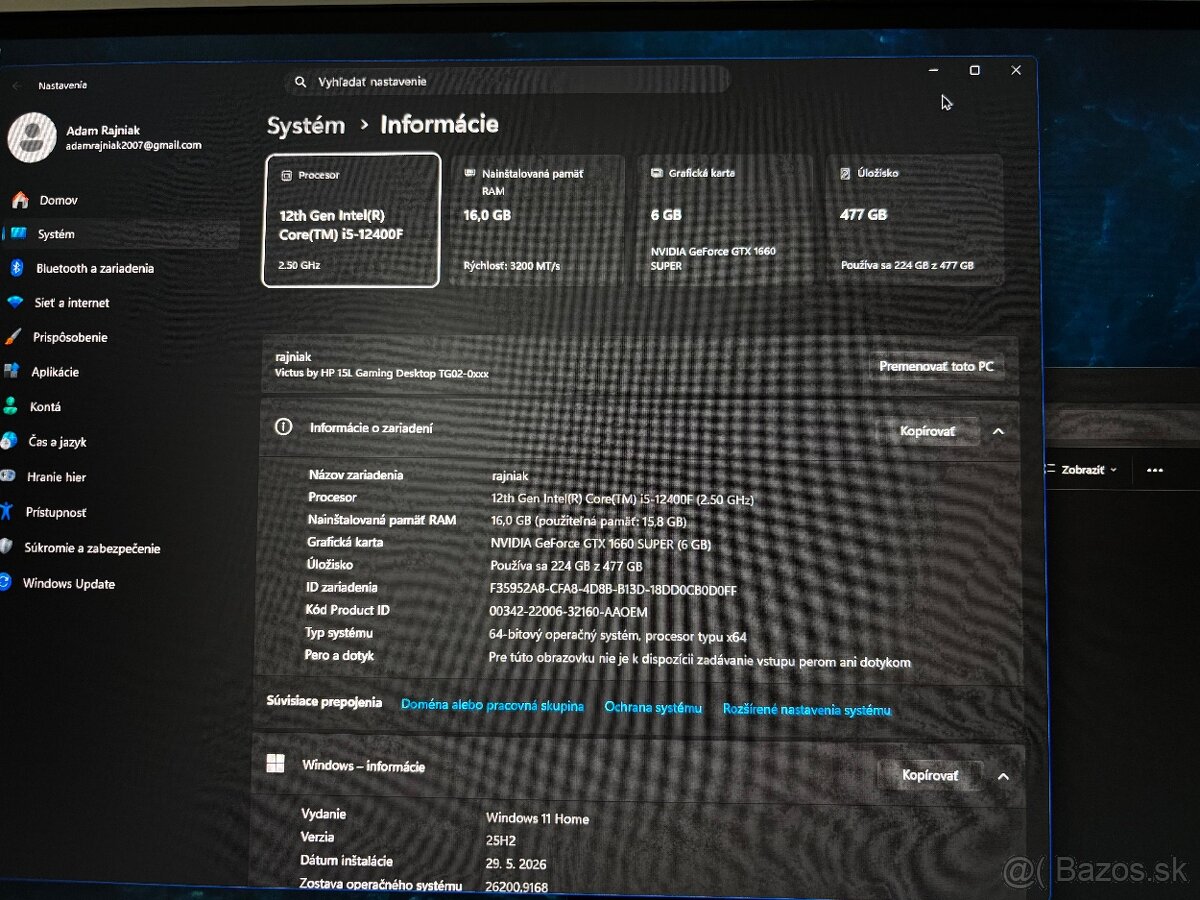Viewport: 1200px width, 900px height.
Task: Click the RAM memory icon in card
Action: click(471, 173)
